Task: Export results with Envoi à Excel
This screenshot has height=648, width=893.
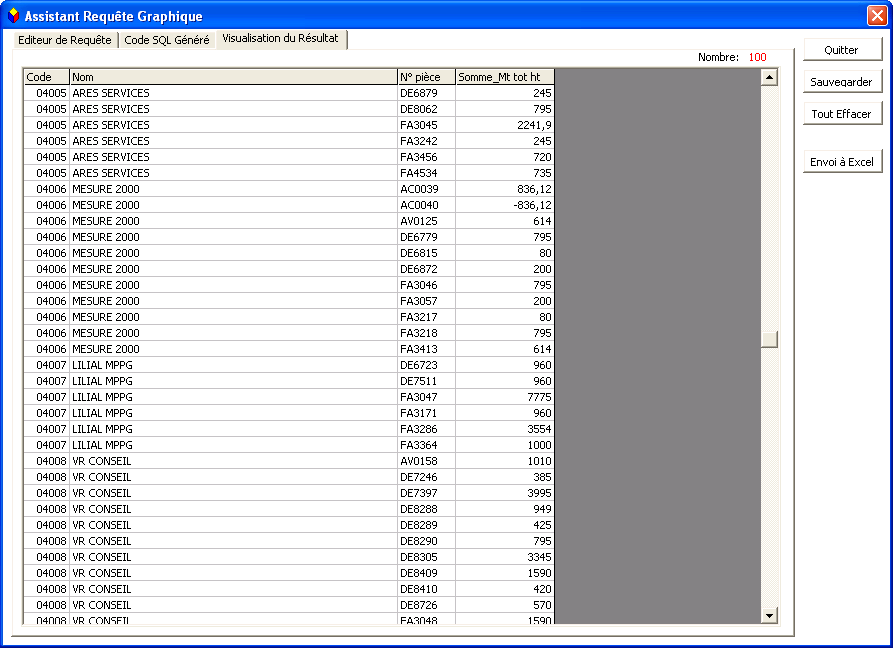Action: [842, 162]
